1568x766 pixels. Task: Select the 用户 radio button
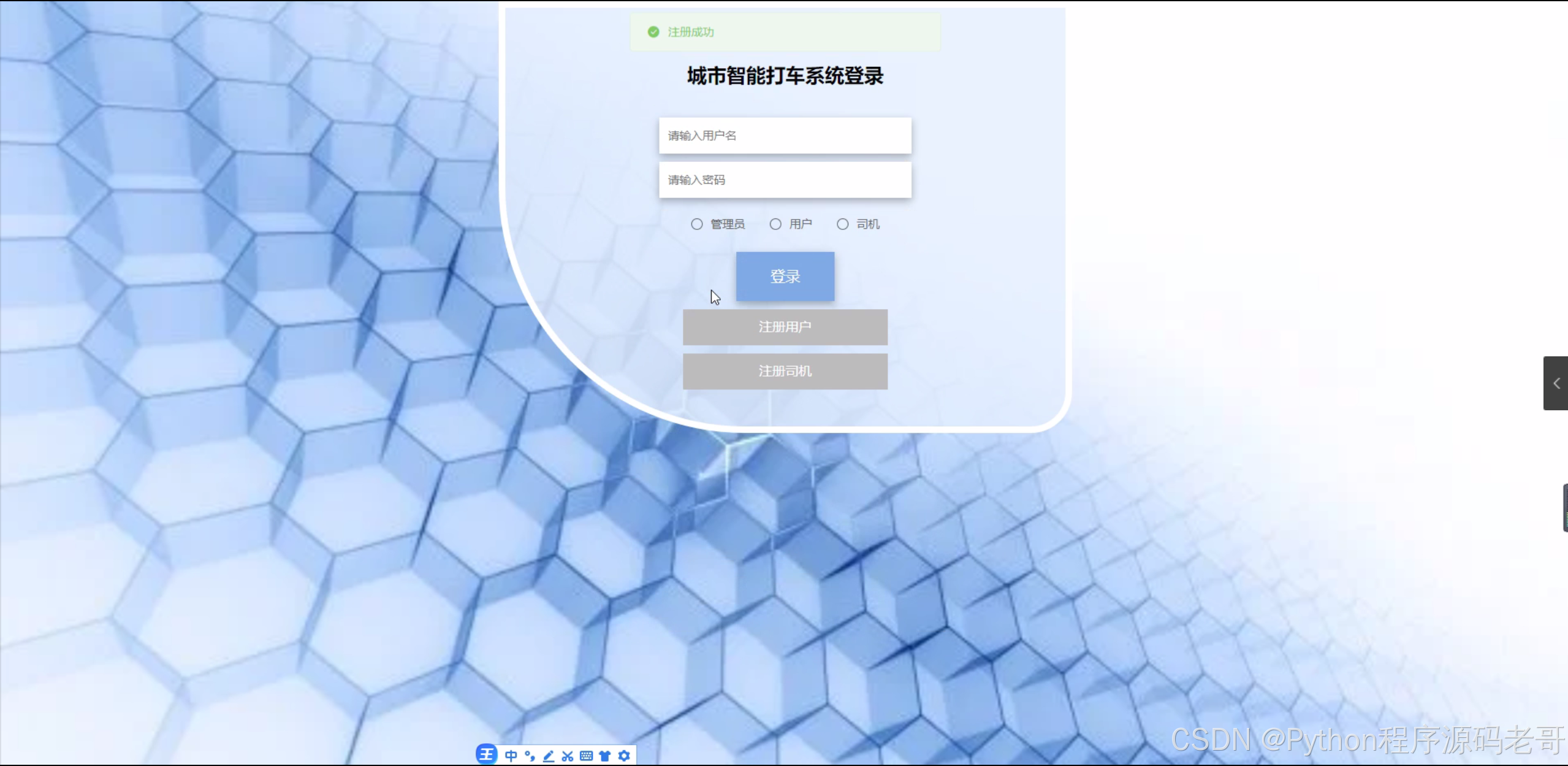[x=775, y=224]
